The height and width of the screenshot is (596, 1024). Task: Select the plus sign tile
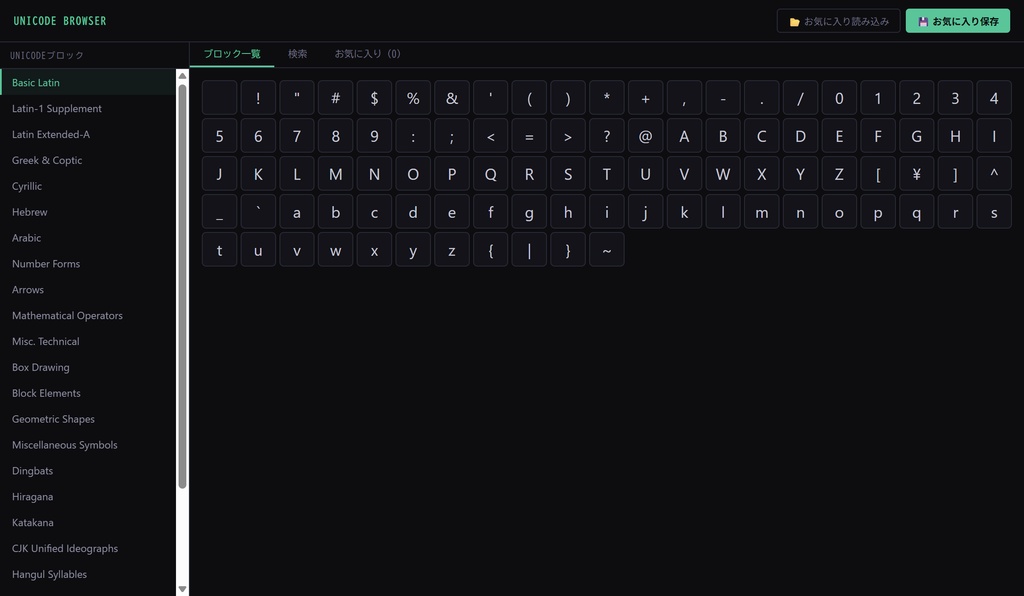(645, 98)
